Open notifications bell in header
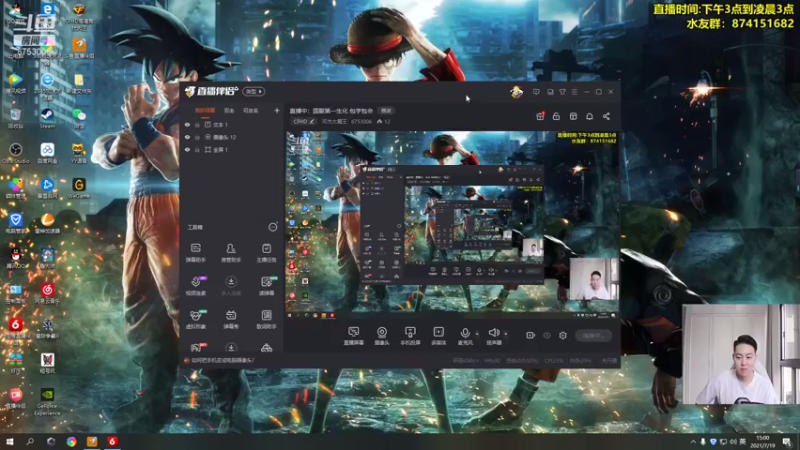 pos(589,116)
